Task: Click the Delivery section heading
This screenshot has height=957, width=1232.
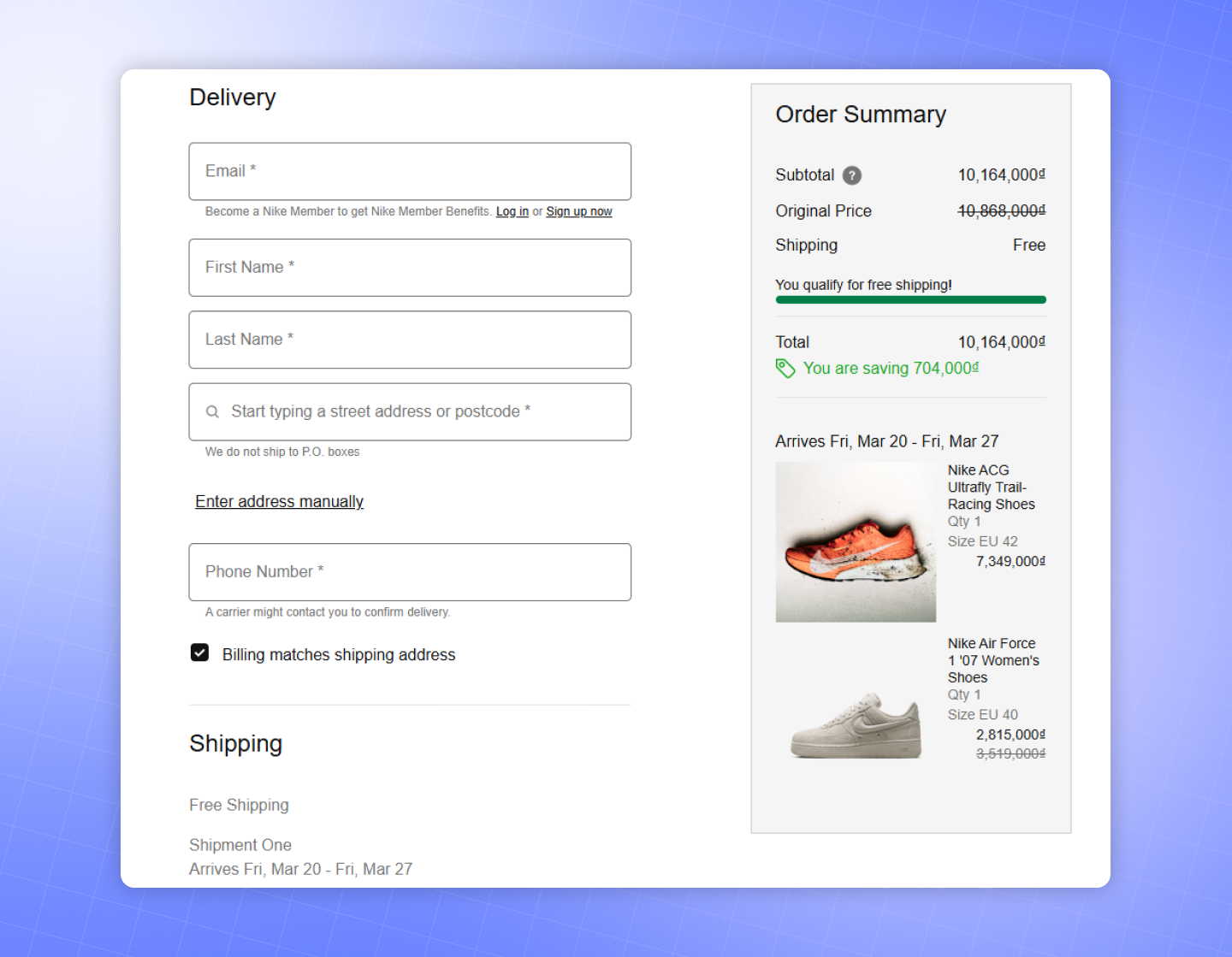Action: (x=232, y=97)
